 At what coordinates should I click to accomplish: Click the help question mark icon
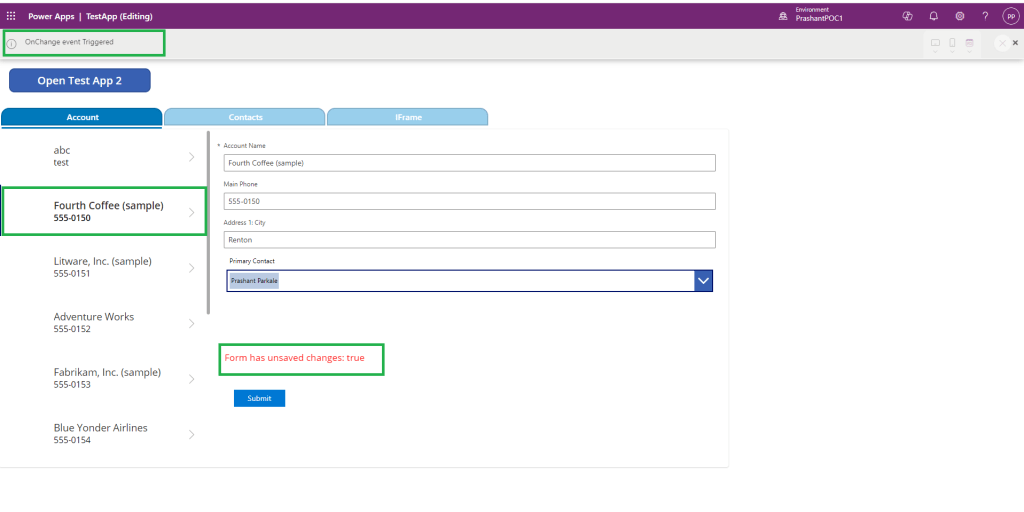coord(985,16)
